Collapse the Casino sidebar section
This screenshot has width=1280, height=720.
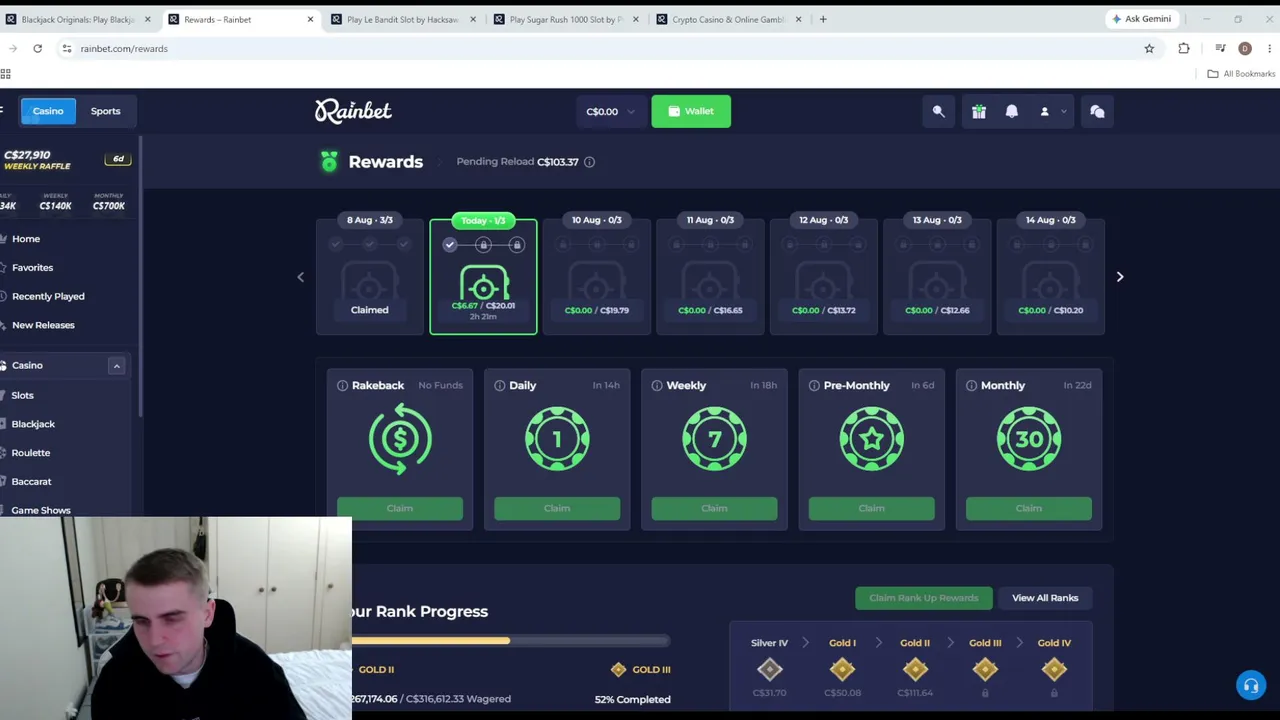(116, 366)
